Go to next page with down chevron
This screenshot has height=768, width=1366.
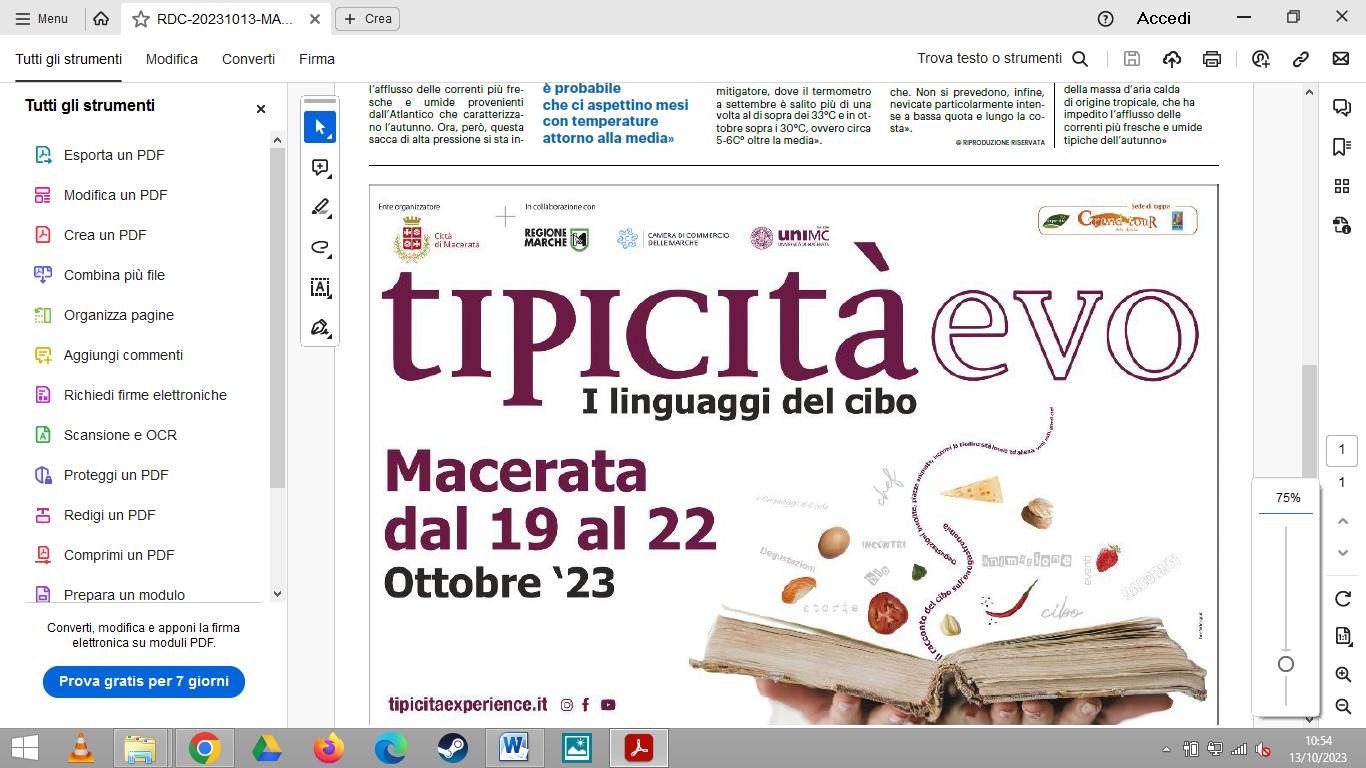(x=1344, y=553)
